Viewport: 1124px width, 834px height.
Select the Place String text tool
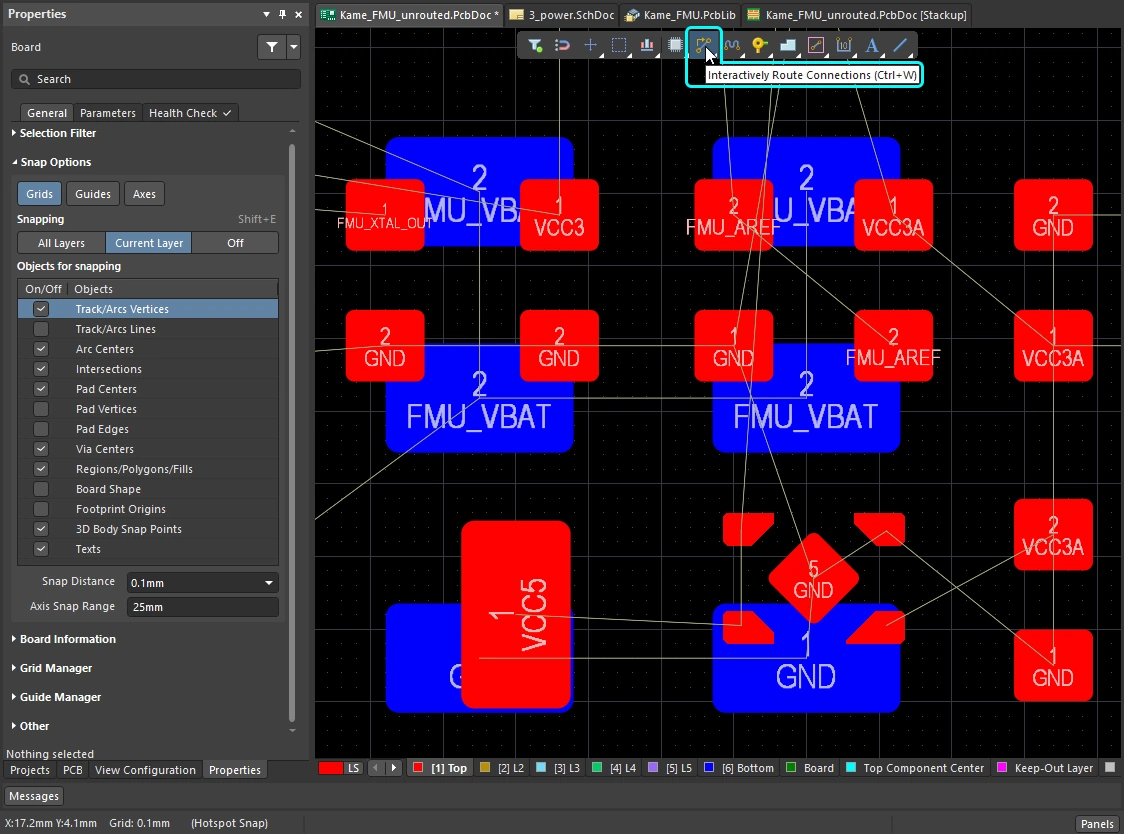(872, 45)
